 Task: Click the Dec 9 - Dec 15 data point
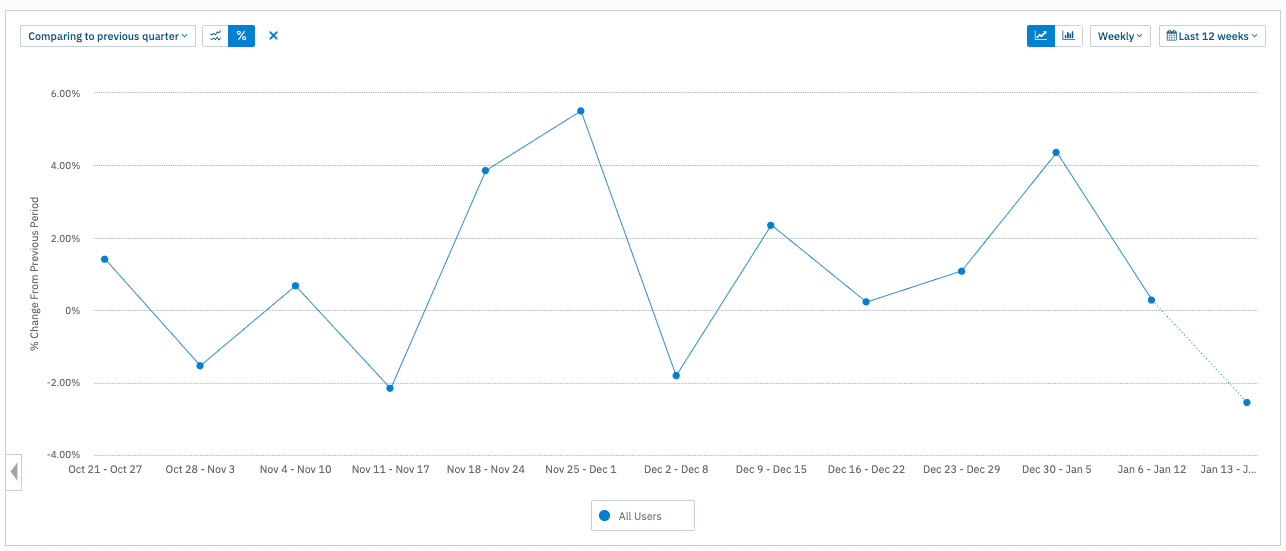pyautogui.click(x=771, y=225)
